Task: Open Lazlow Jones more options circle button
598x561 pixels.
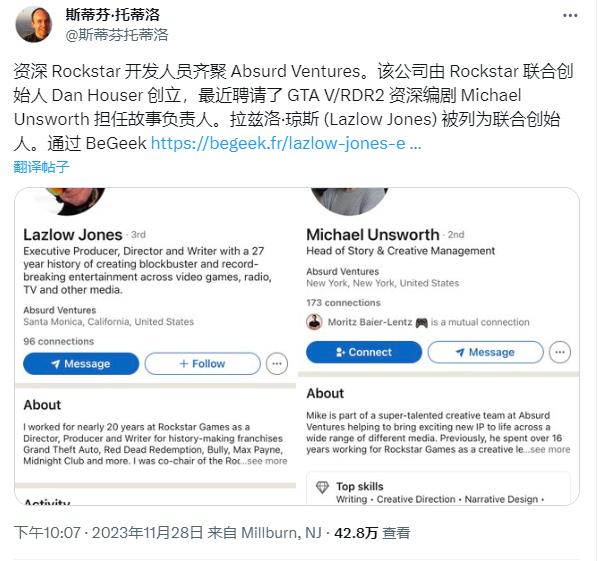Action: coord(277,364)
